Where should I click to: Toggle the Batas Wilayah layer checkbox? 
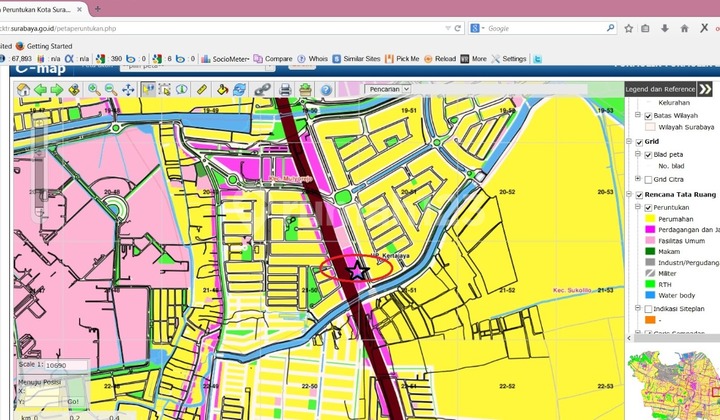pos(649,116)
